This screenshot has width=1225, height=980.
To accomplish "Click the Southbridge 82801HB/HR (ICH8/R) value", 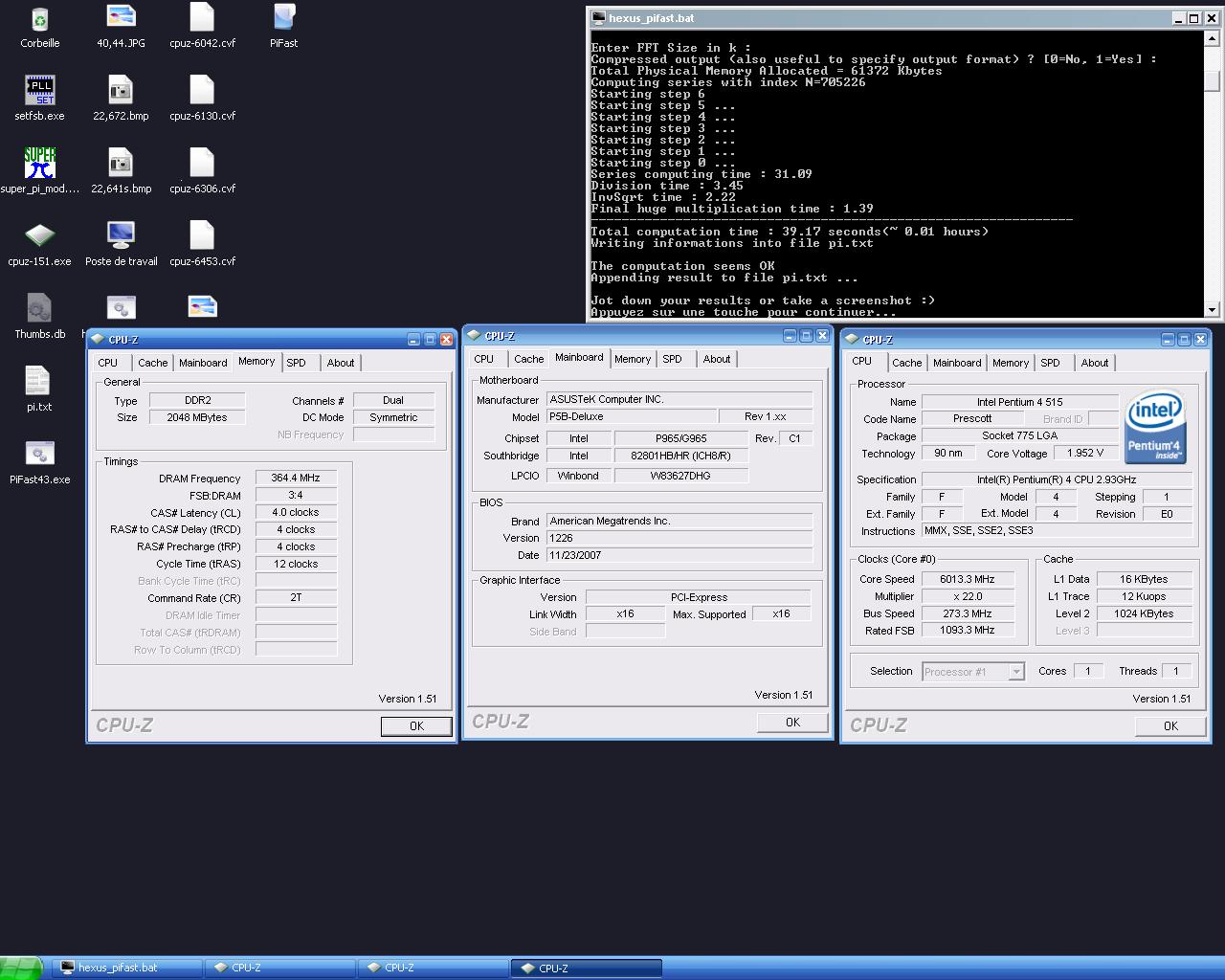I will click(x=680, y=456).
